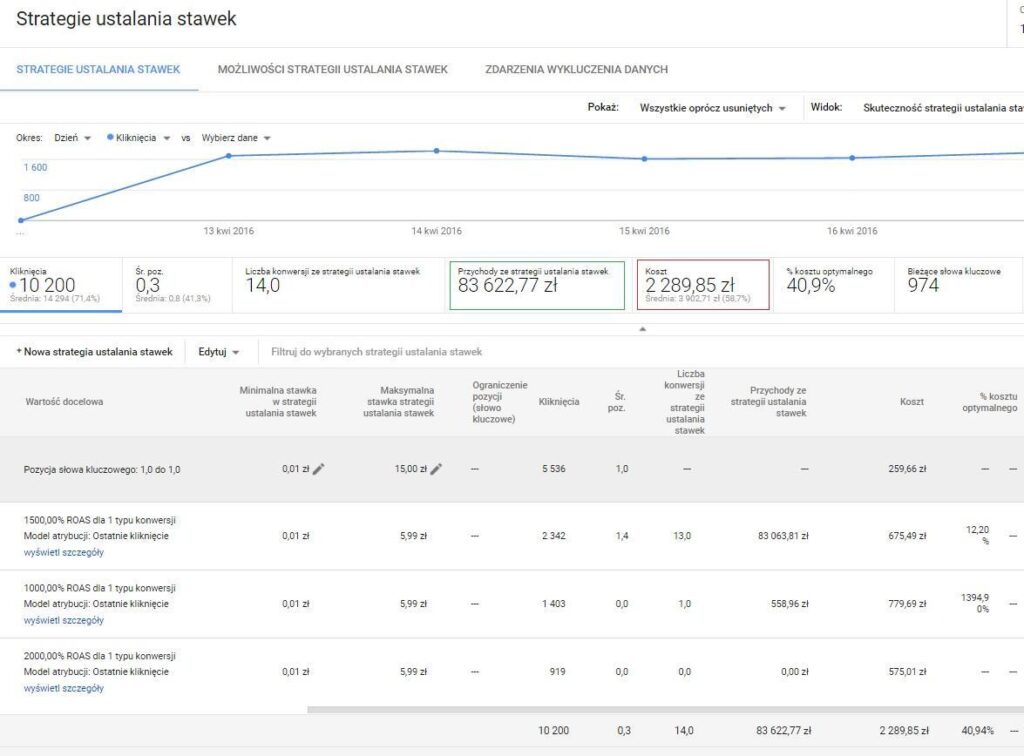This screenshot has width=1024, height=756.
Task: Click total 40,94% in footer row
Action: [978, 731]
